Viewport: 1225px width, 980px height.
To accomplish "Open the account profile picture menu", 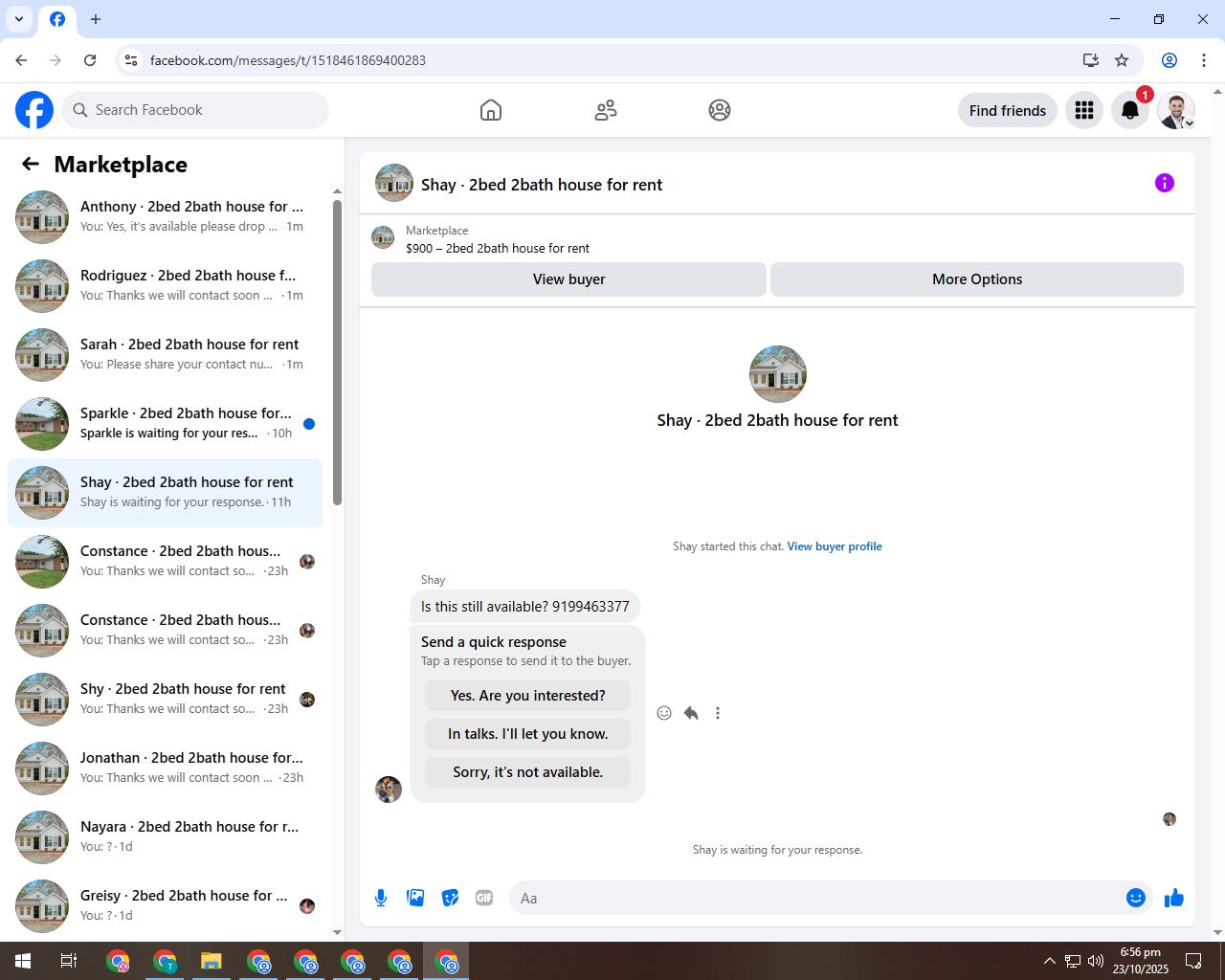I will coord(1176,110).
